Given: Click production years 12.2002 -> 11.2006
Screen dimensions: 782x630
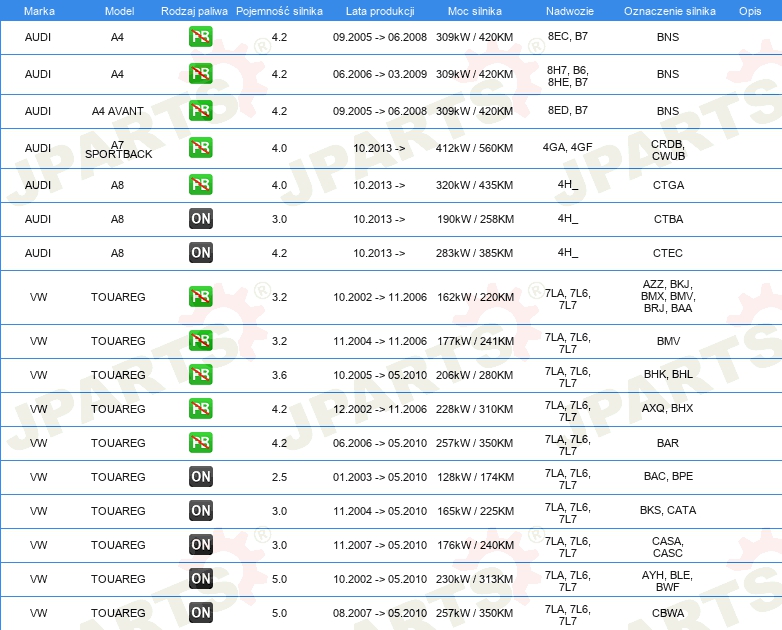Looking at the screenshot, I should (380, 409).
